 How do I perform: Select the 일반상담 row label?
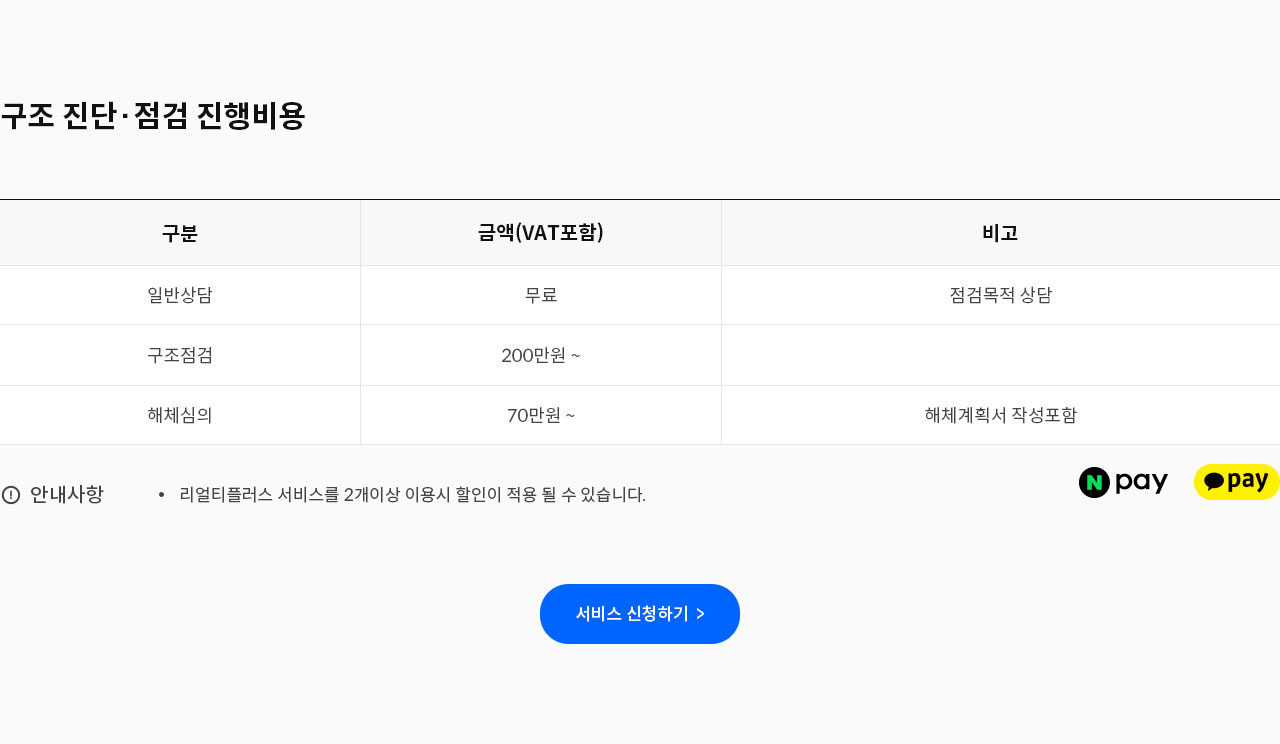tap(180, 295)
